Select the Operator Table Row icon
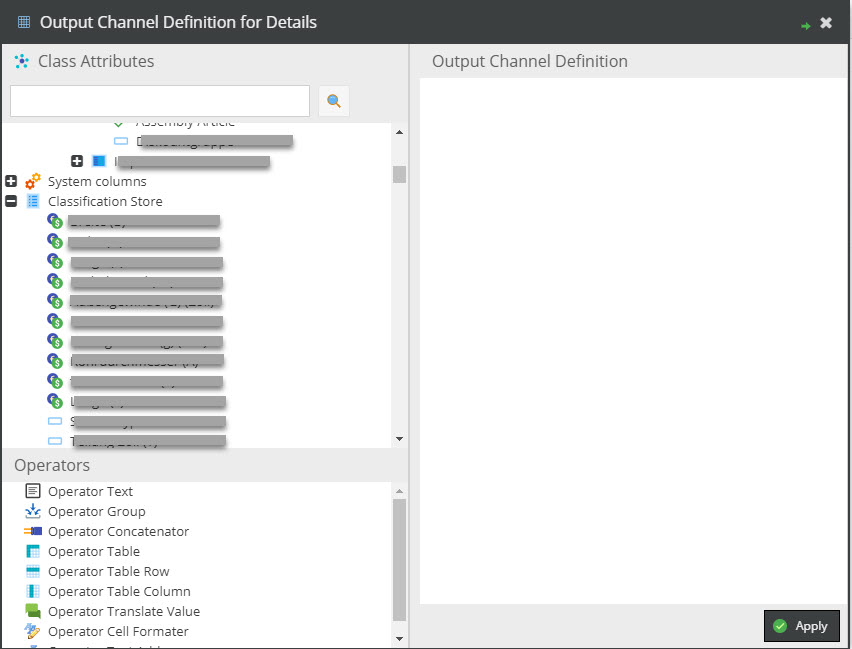 click(33, 571)
